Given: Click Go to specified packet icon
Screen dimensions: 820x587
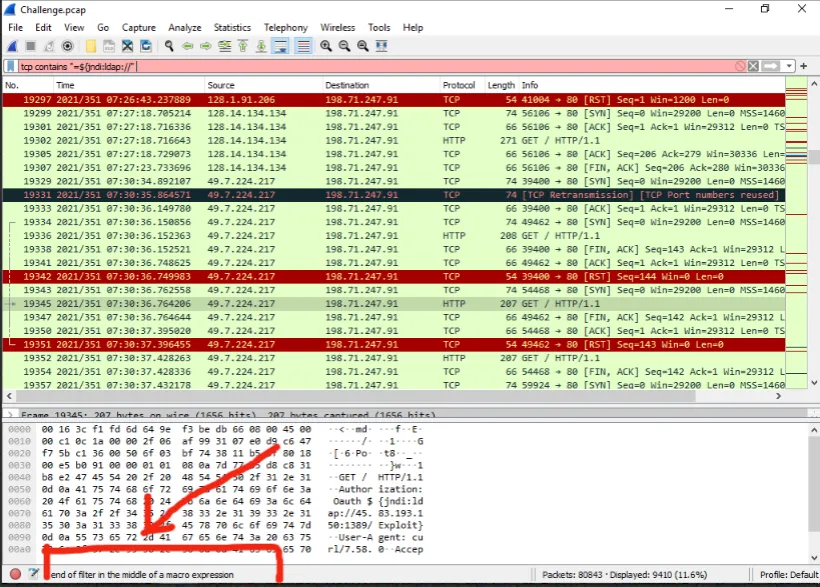Looking at the screenshot, I should coord(224,46).
